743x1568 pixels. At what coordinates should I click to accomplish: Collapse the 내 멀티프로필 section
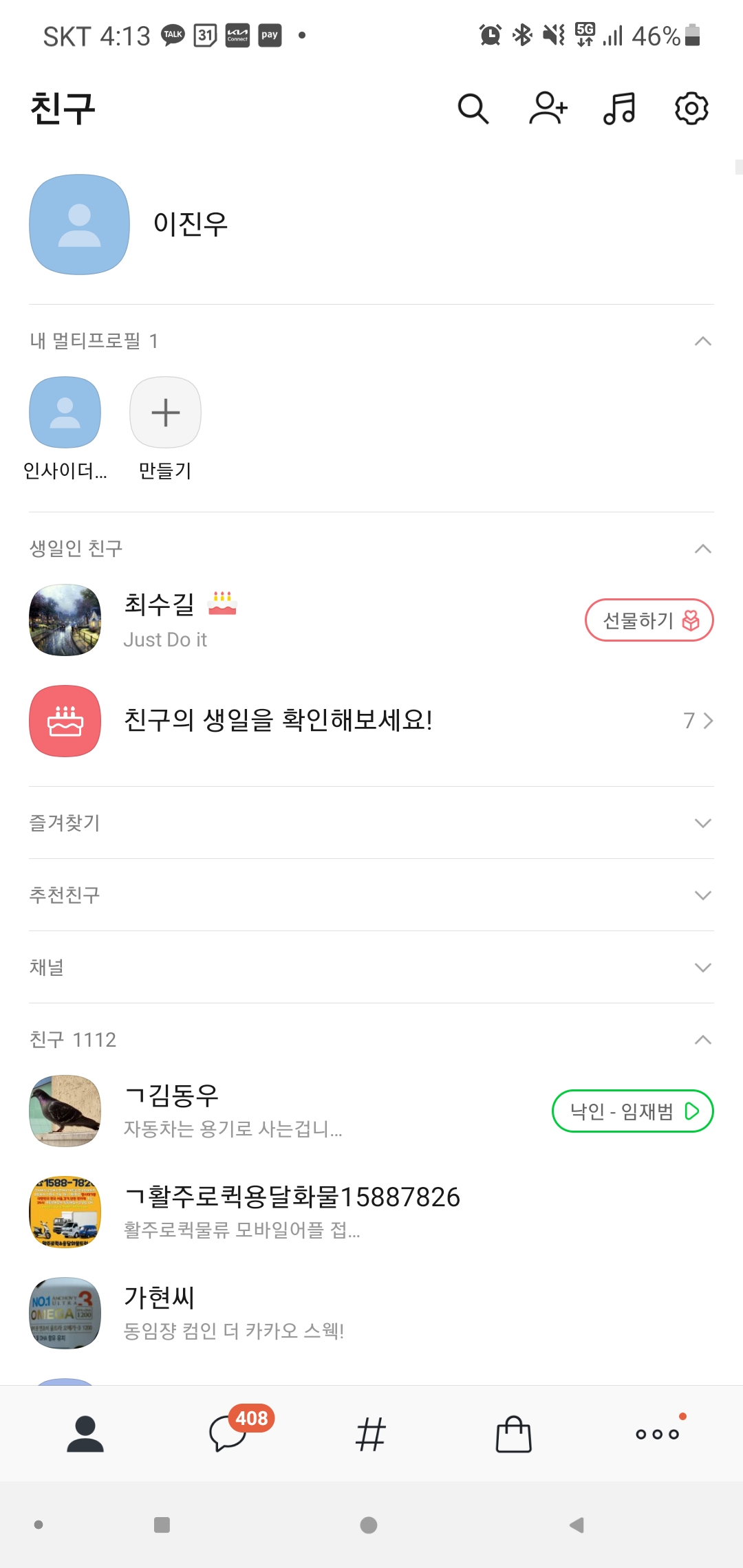702,341
